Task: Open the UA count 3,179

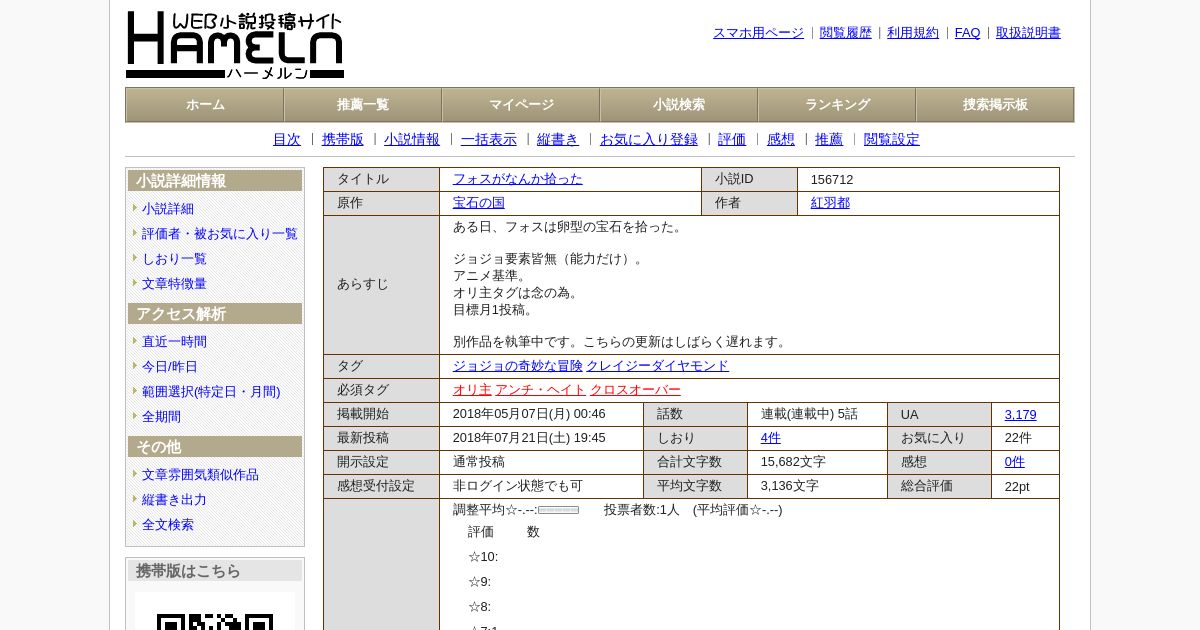Action: coord(1020,415)
